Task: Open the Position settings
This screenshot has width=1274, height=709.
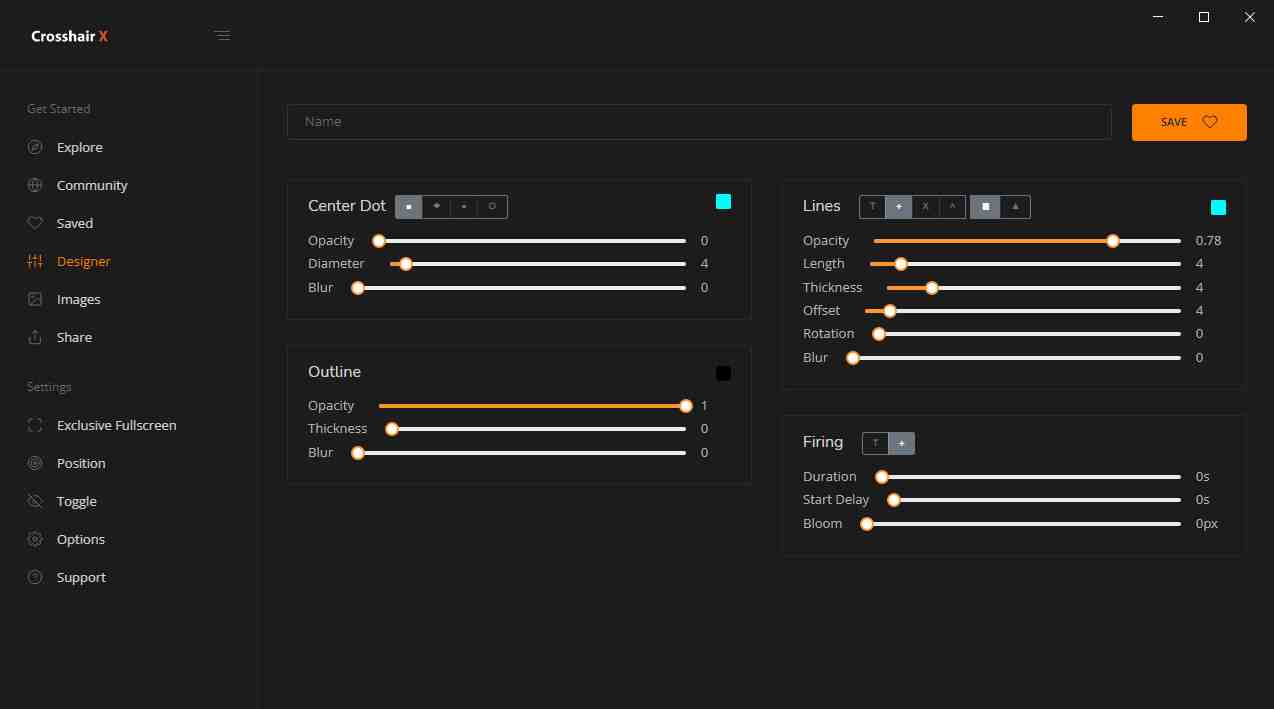Action: 81,463
